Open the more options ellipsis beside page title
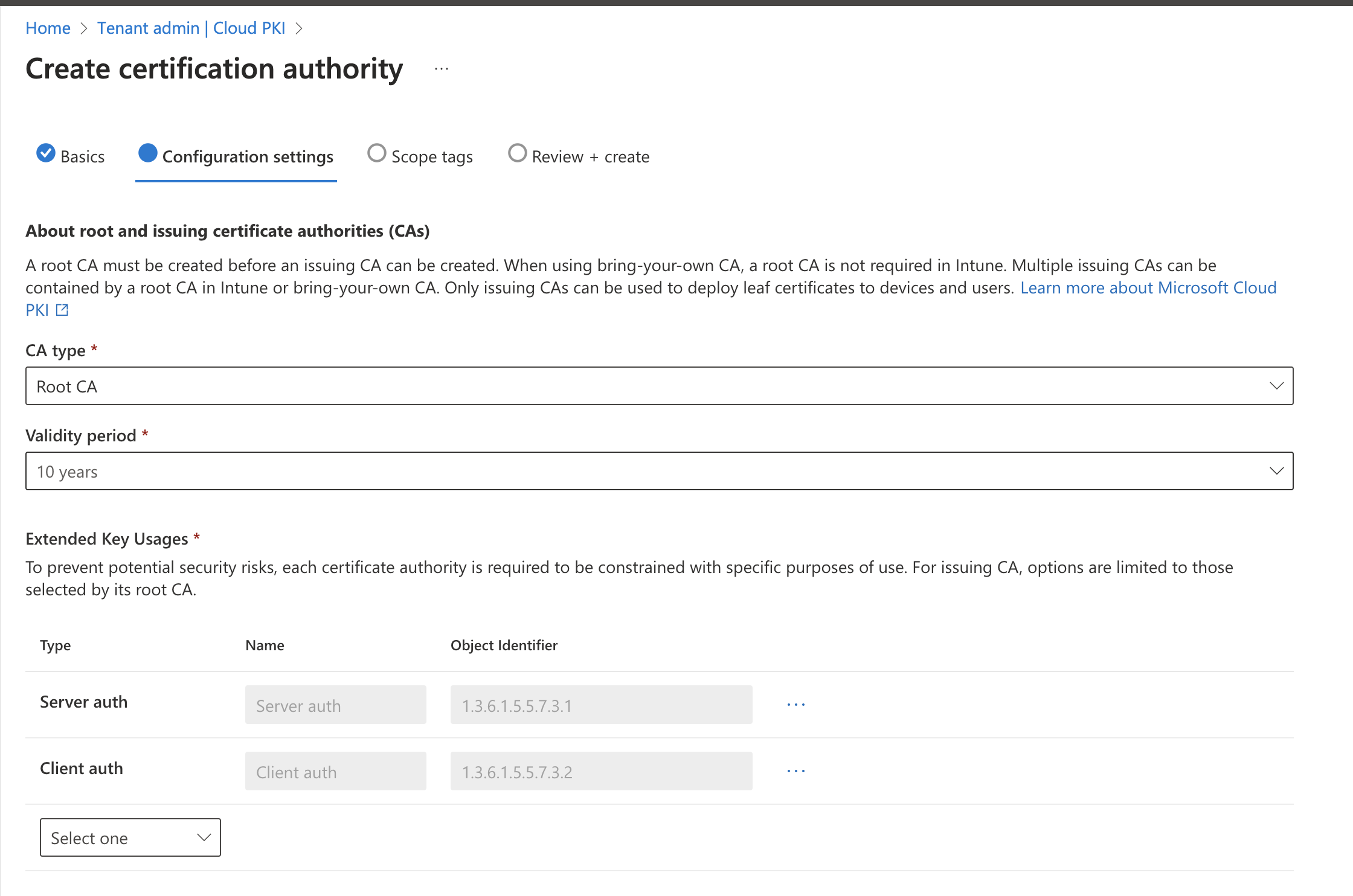Image resolution: width=1353 pixels, height=896 pixels. click(442, 69)
